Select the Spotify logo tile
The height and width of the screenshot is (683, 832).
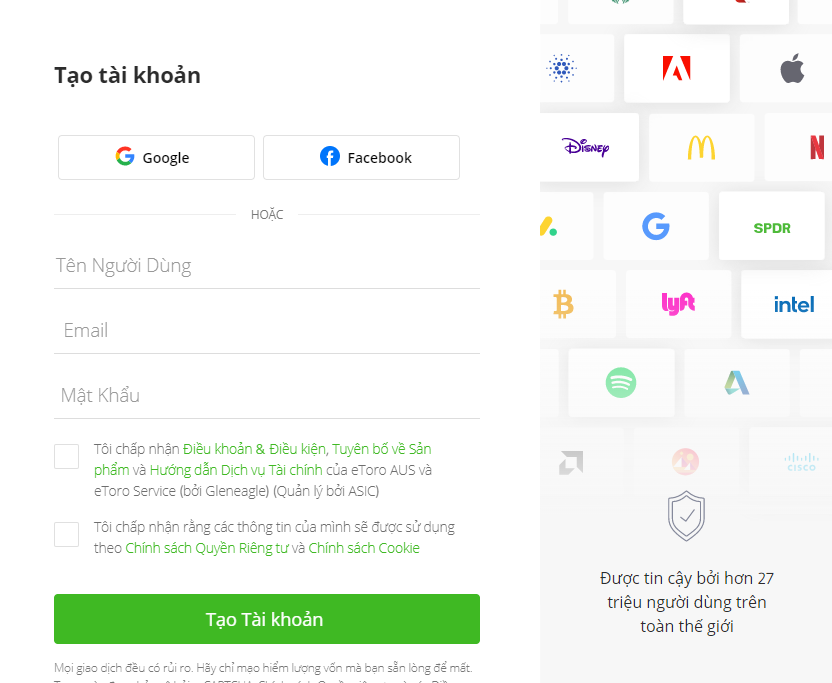(621, 383)
